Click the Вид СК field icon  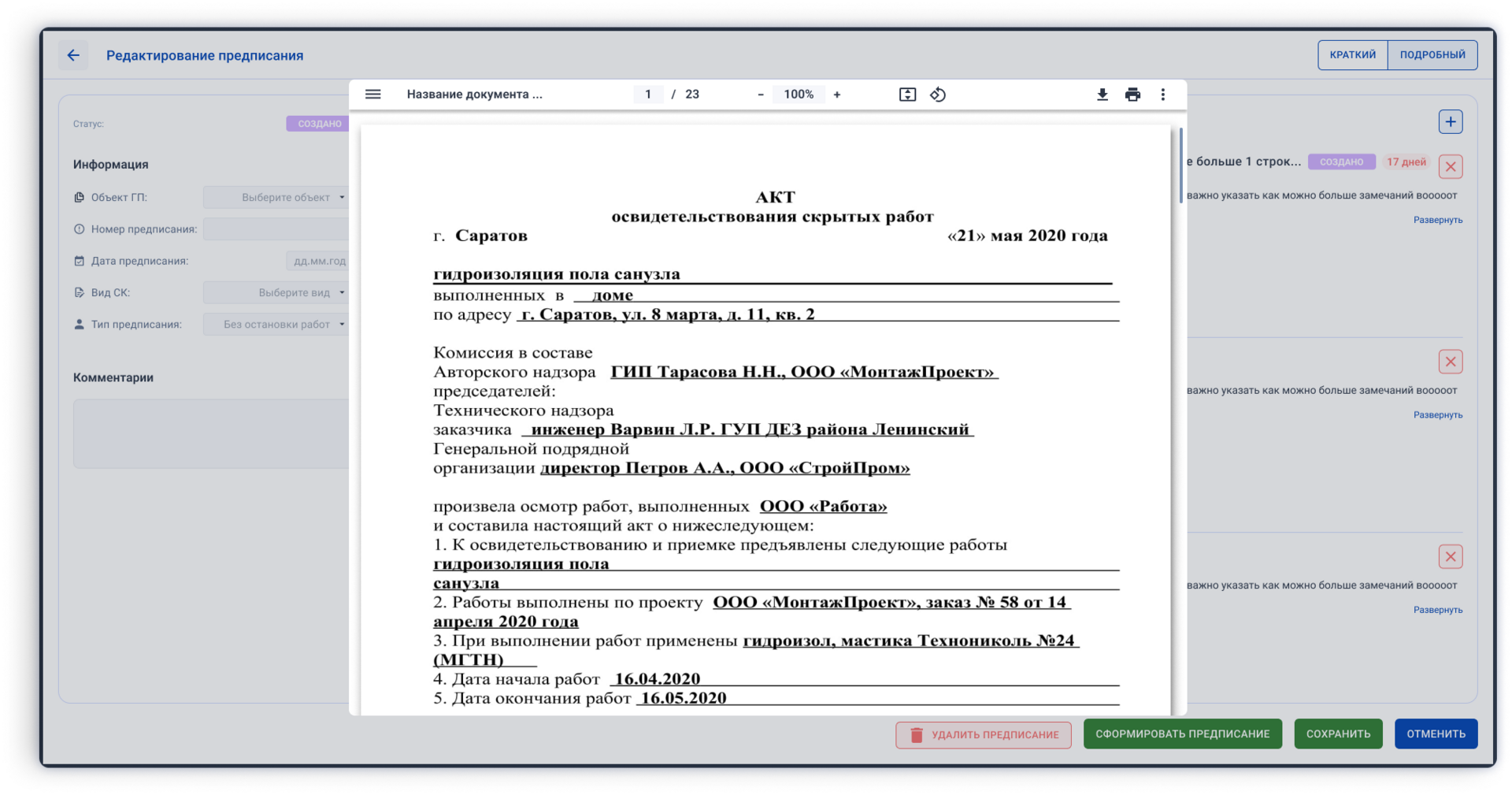79,292
